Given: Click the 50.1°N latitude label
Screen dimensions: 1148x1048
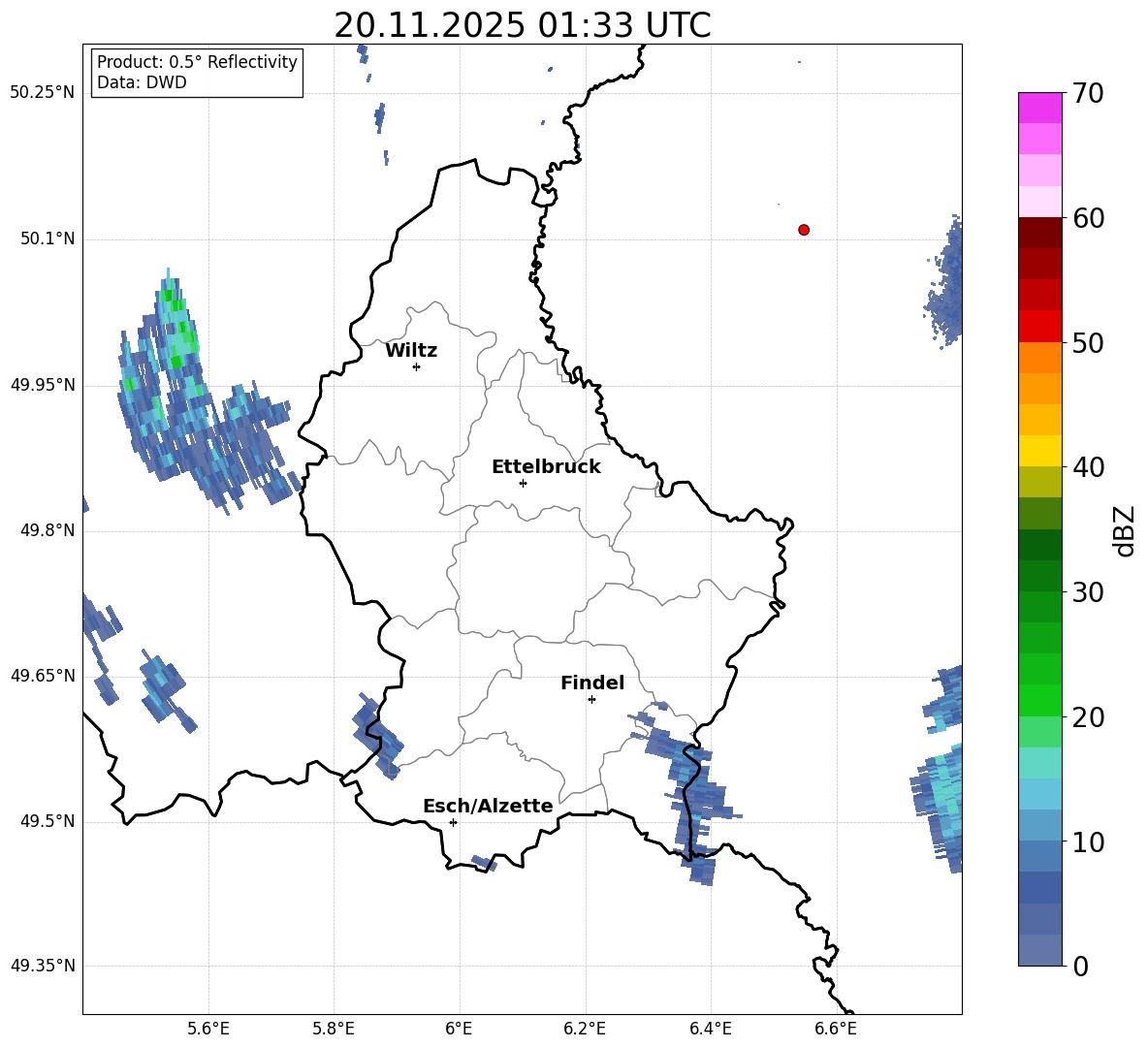Looking at the screenshot, I should [48, 238].
